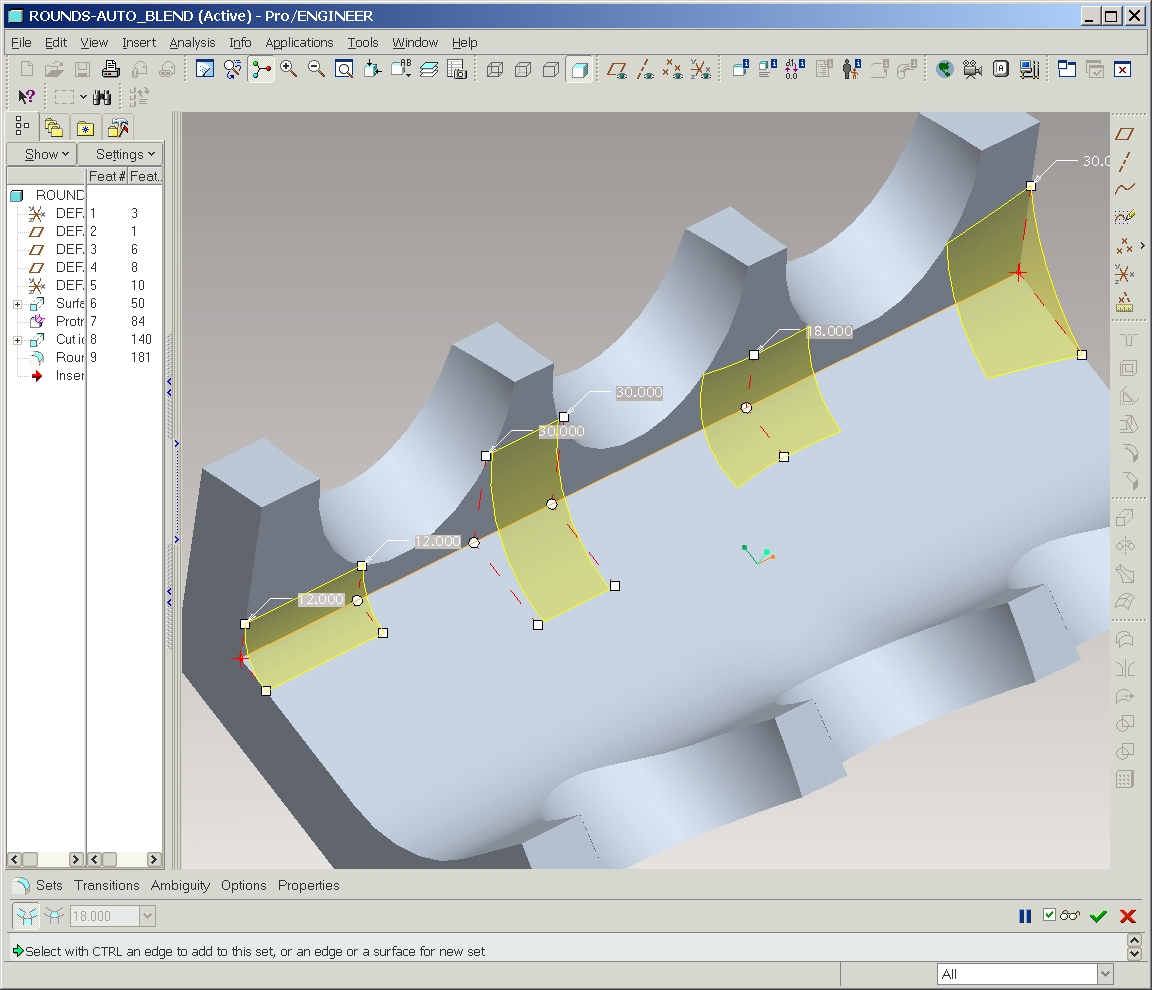Click the datum plane tool in right toolbar
The width and height of the screenshot is (1152, 990).
1125,134
